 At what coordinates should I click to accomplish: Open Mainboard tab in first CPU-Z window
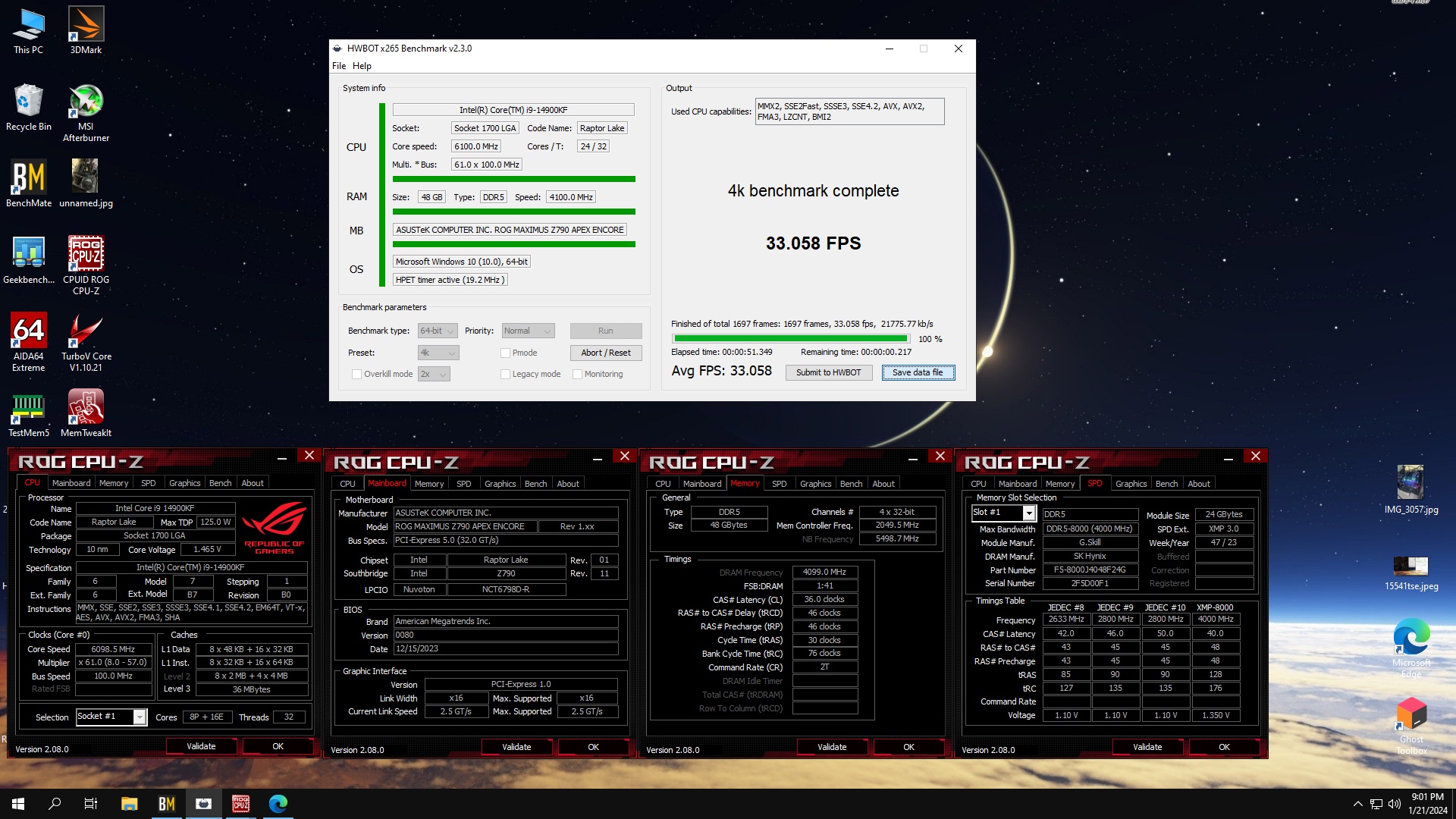[71, 483]
